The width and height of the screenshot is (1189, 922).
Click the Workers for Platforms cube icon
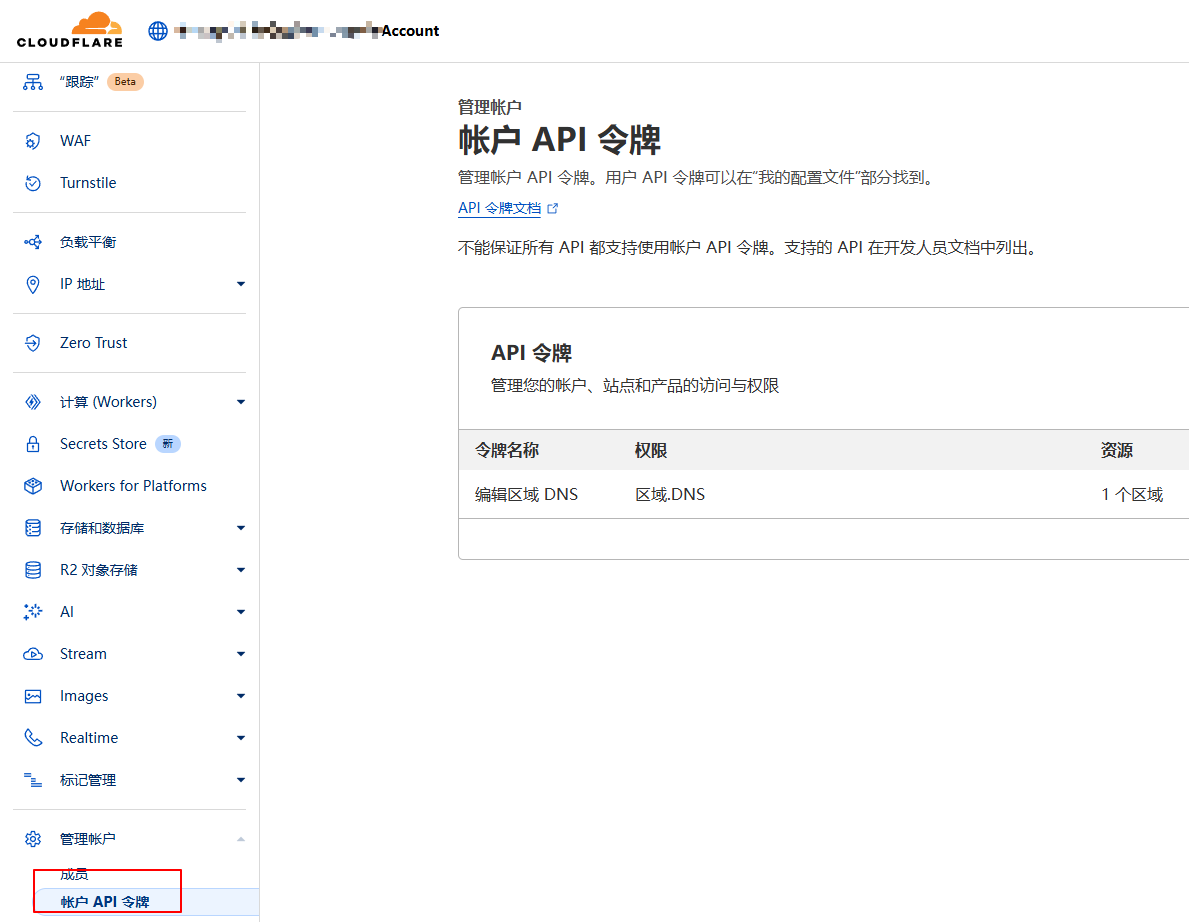[x=33, y=486]
